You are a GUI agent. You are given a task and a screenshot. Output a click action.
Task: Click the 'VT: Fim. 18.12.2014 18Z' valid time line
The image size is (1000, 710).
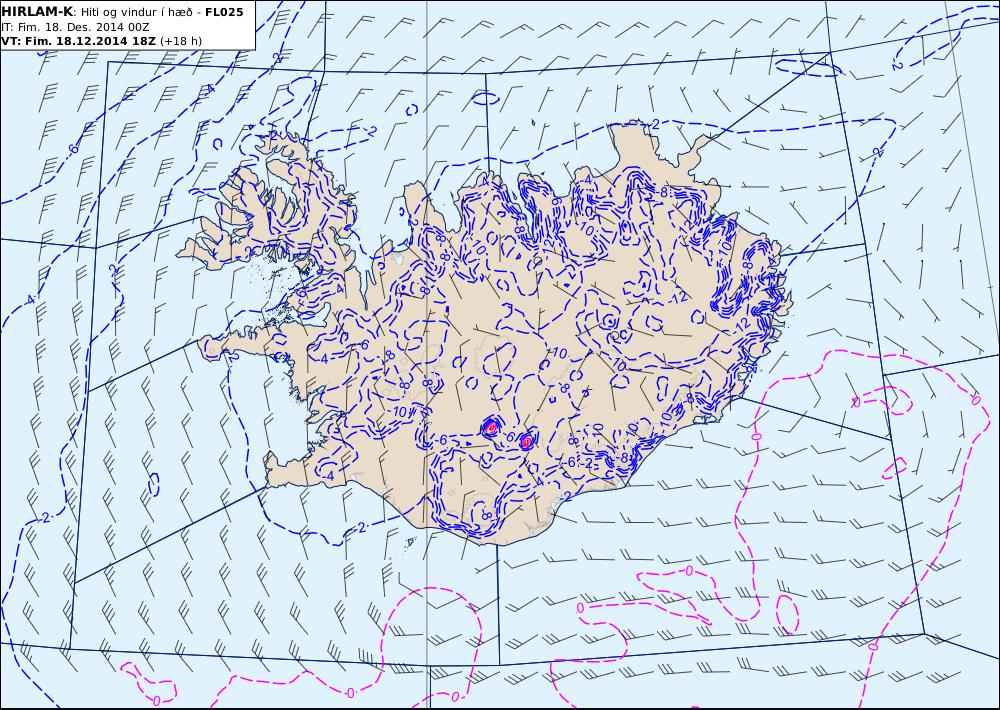[101, 41]
